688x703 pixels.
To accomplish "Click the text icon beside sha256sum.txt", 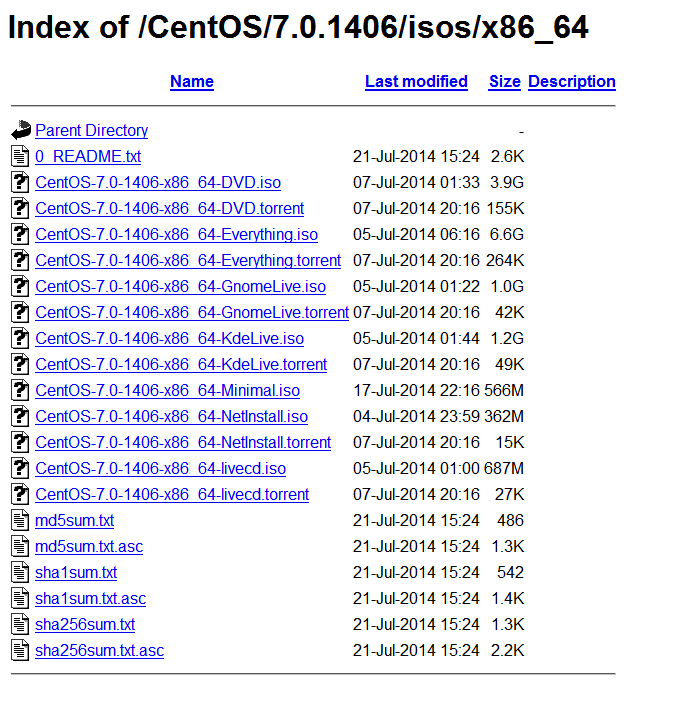I will point(20,624).
